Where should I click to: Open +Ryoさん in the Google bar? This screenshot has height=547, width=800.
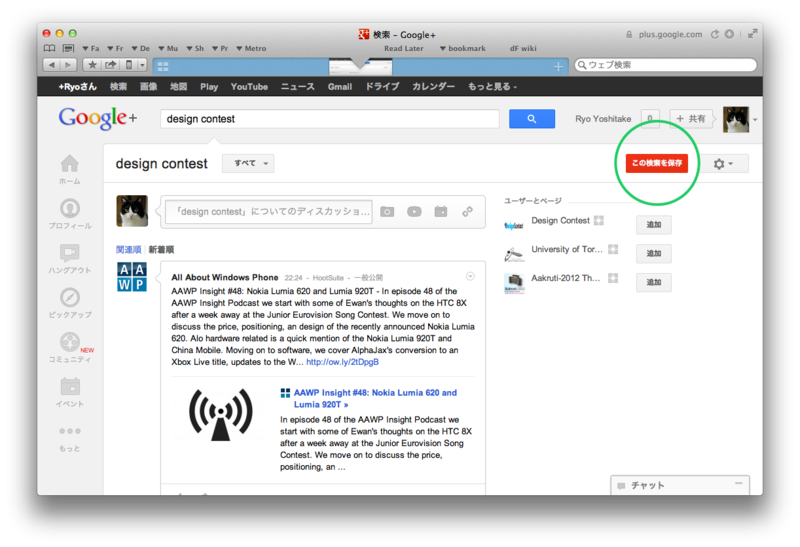[78, 87]
